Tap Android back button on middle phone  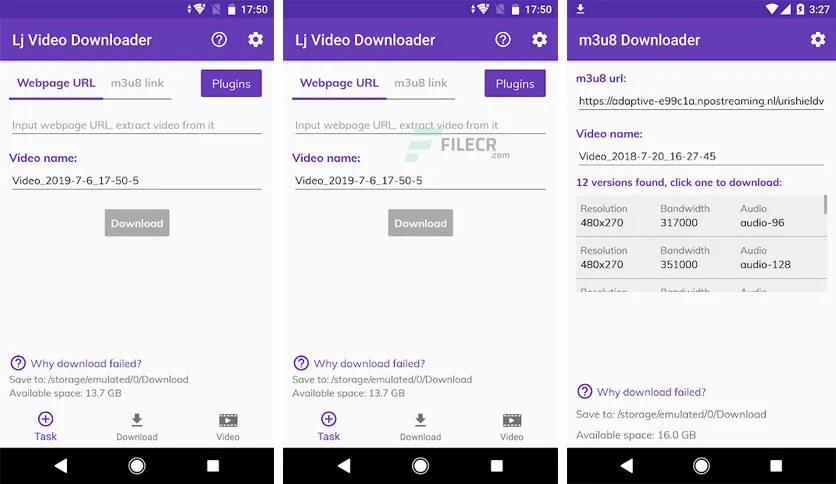coord(344,466)
